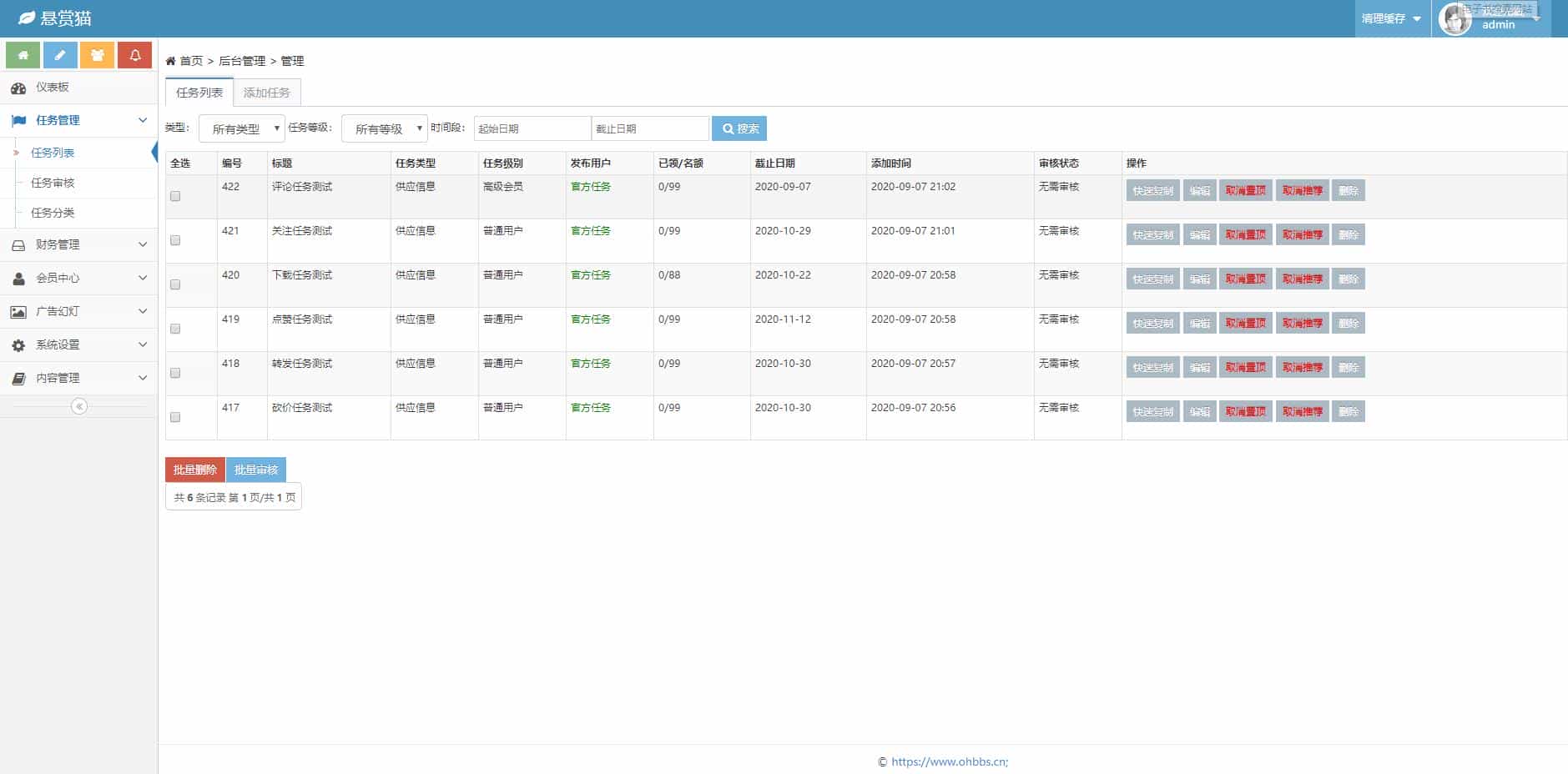Switch to the 添加任务 tab
Screen dimensions: 1568x774
[x=267, y=93]
